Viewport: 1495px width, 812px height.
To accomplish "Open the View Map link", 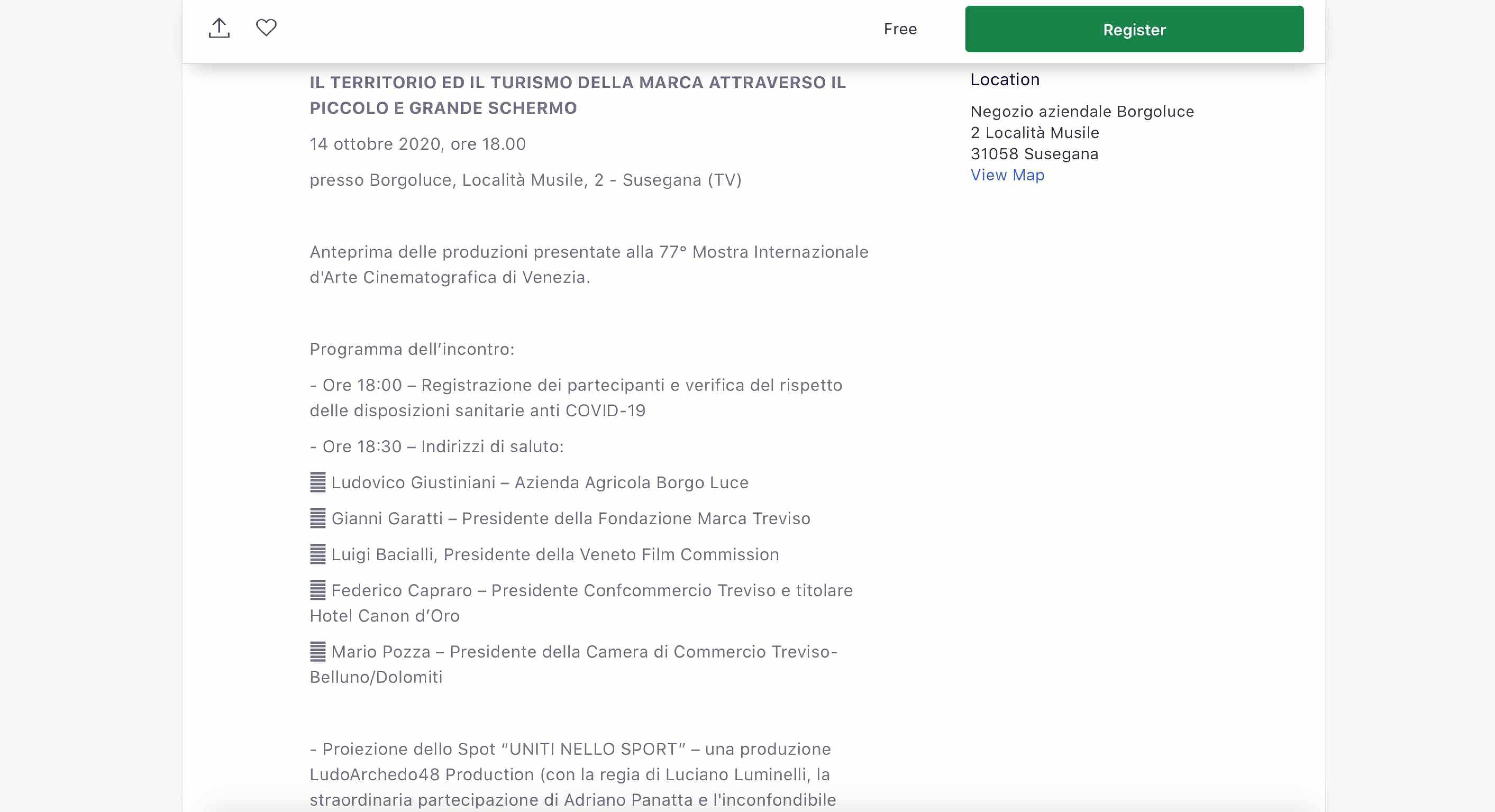I will click(x=1007, y=175).
